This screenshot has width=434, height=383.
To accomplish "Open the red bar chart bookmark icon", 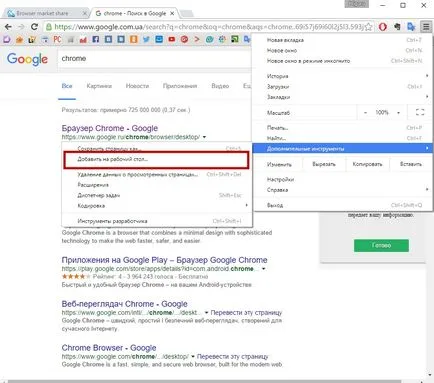I will [83, 39].
